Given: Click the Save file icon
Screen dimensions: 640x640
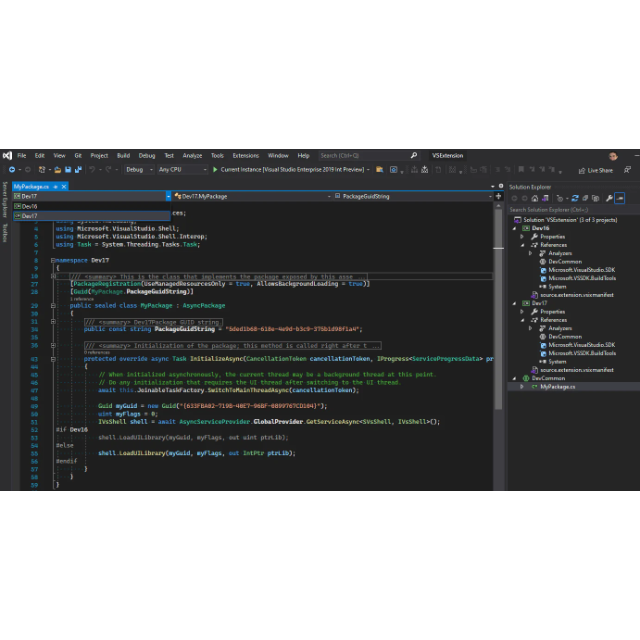Looking at the screenshot, I should (68, 170).
